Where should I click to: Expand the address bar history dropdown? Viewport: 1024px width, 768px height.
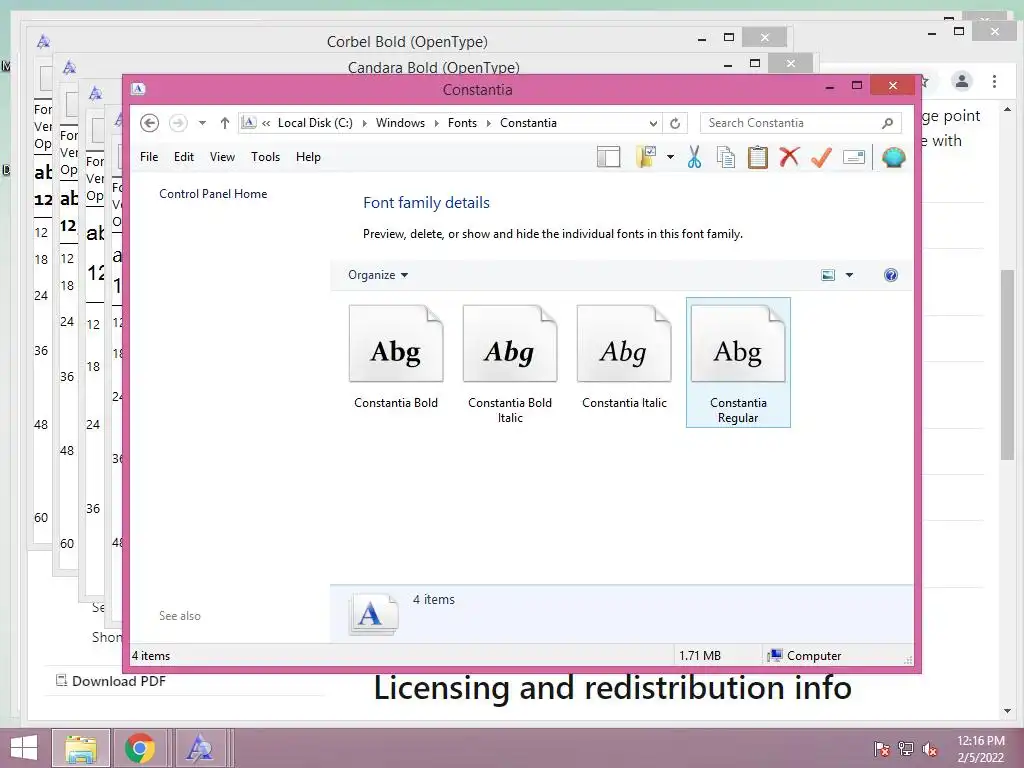click(x=653, y=123)
